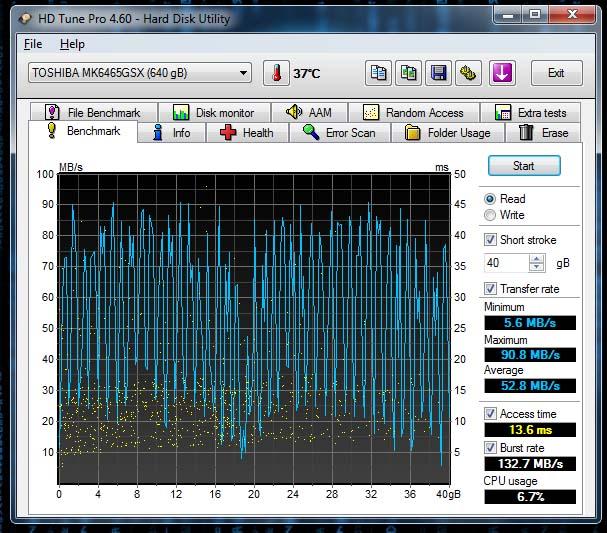
Task: Select Read radio button
Action: pyautogui.click(x=490, y=199)
